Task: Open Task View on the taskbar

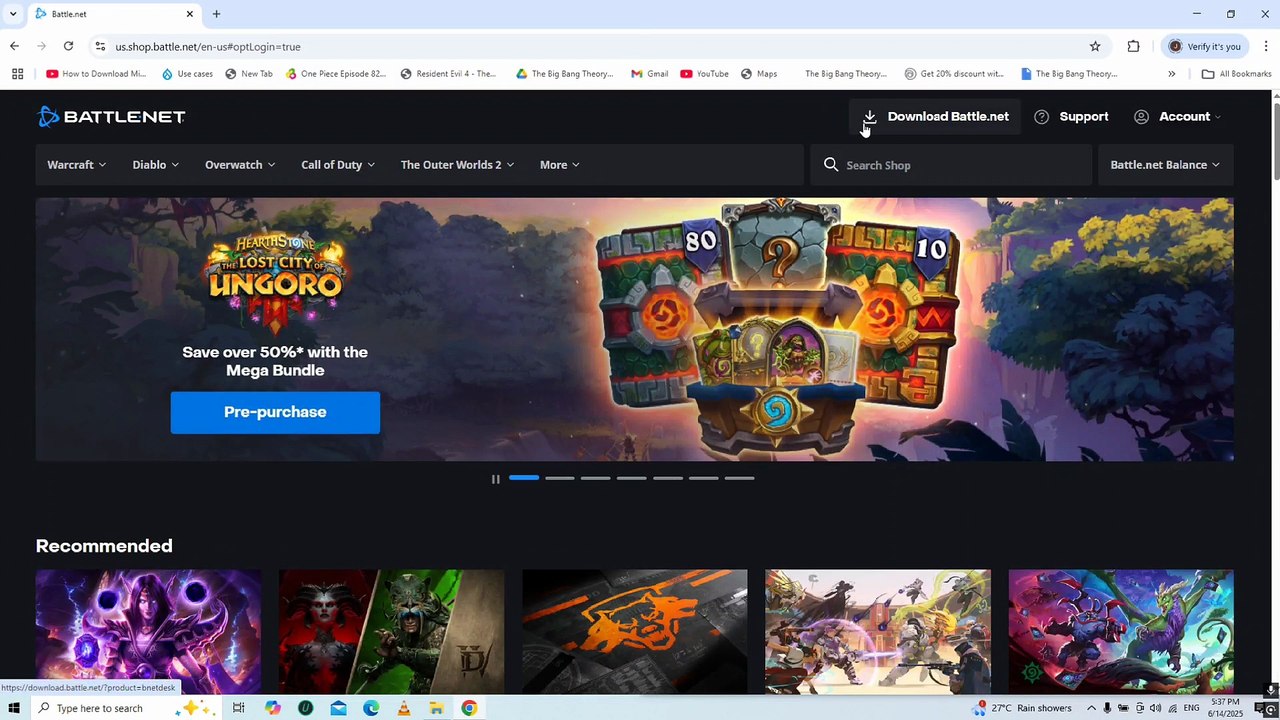Action: point(238,708)
